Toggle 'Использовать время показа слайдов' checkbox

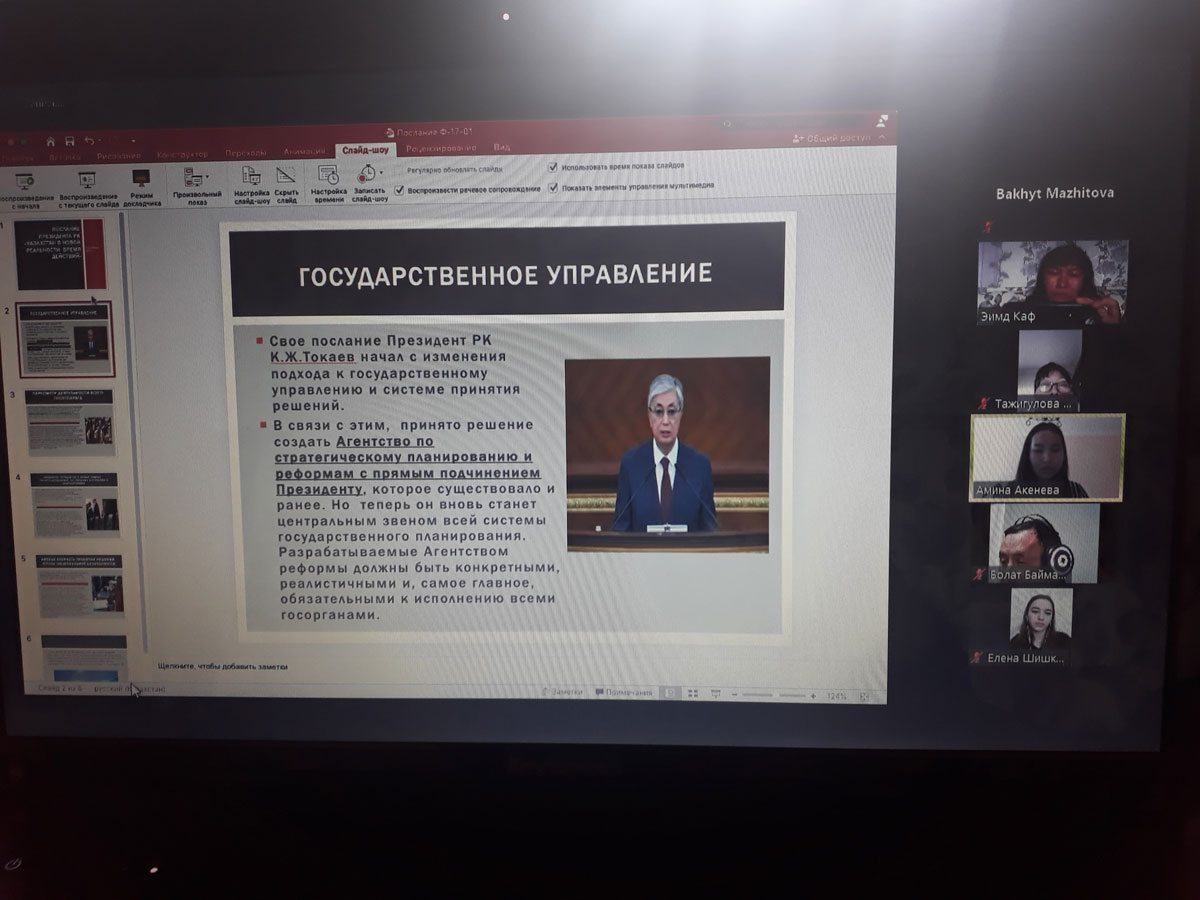tap(553, 168)
